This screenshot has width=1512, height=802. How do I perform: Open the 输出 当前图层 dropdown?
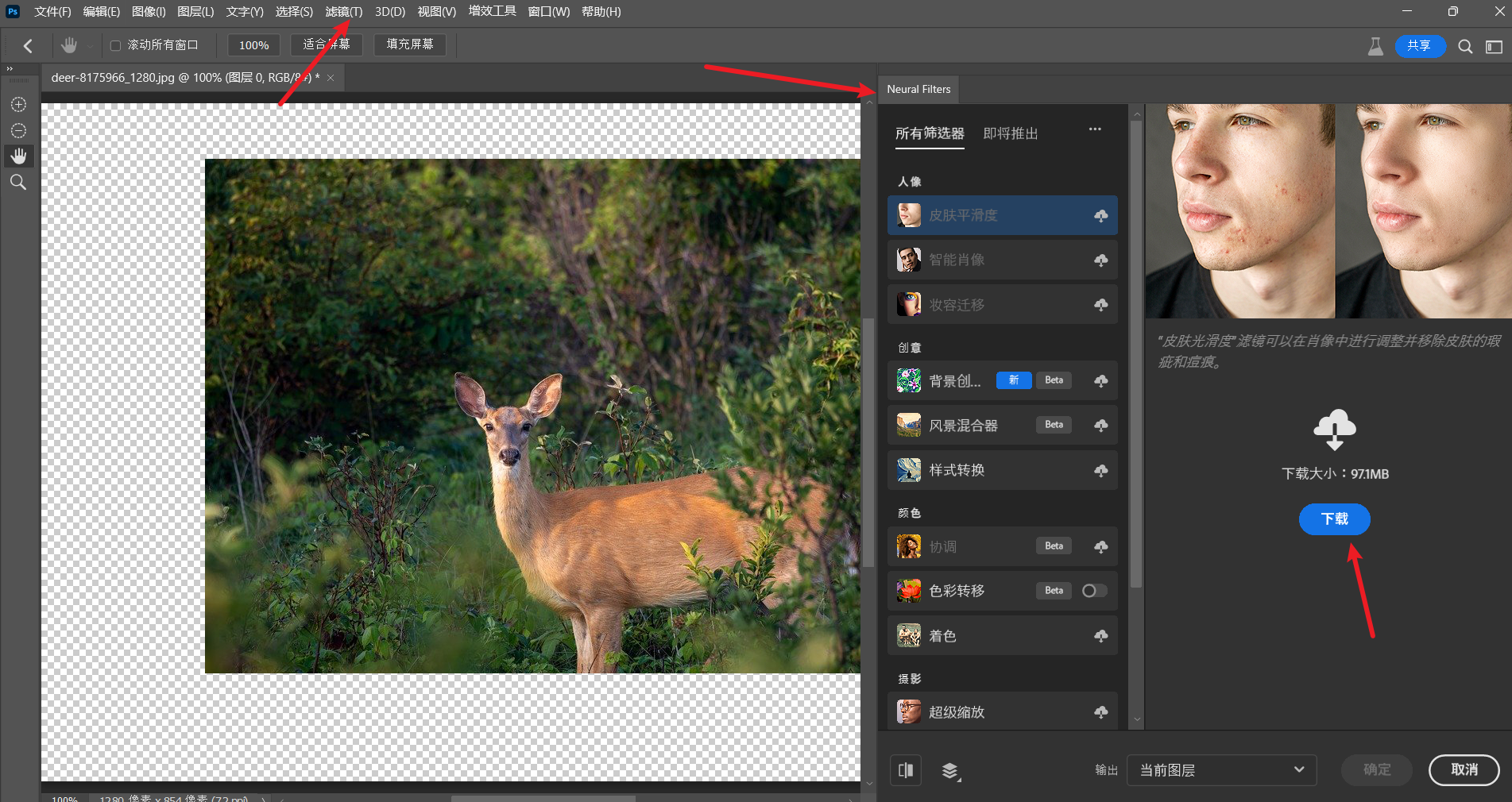1221,770
